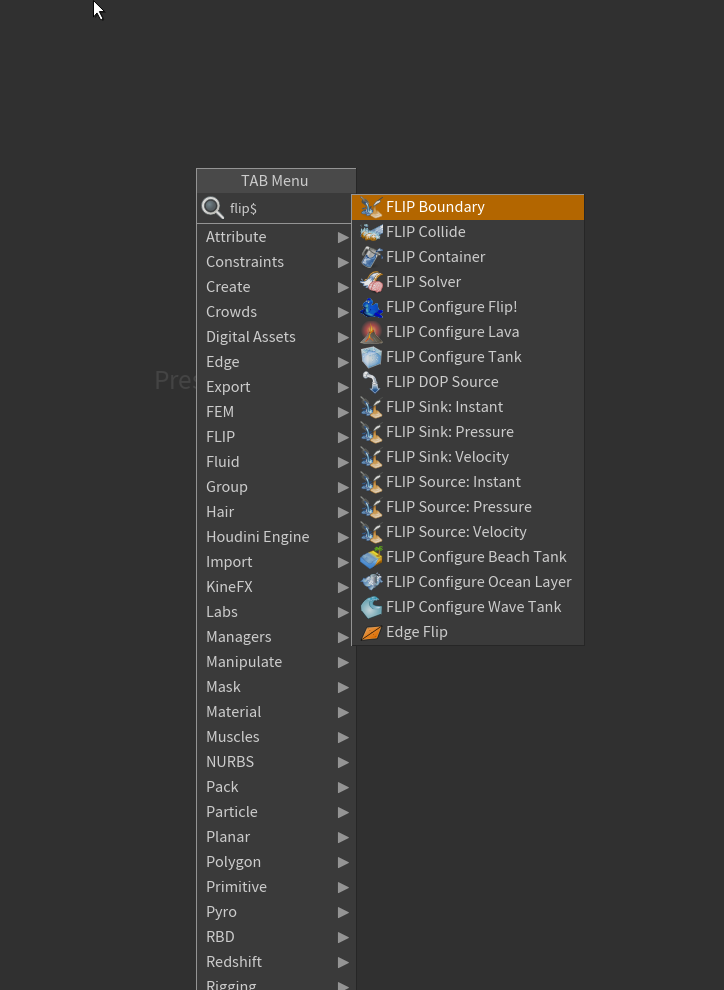The width and height of the screenshot is (724, 990).
Task: Open the Pyro submenu
Action: pos(276,912)
